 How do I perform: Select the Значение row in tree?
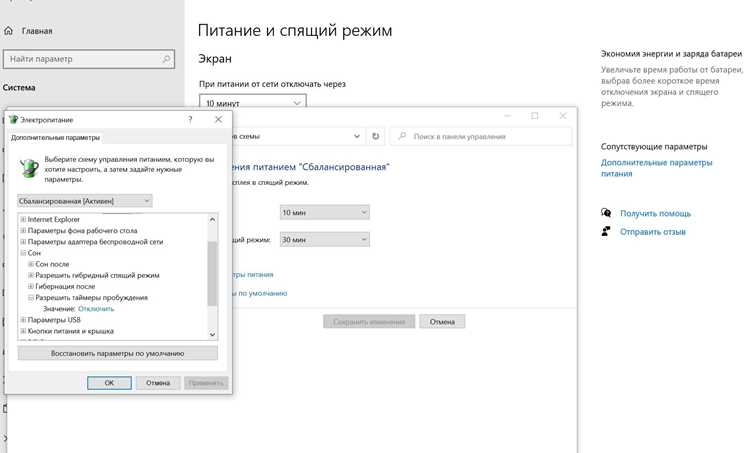pos(79,309)
